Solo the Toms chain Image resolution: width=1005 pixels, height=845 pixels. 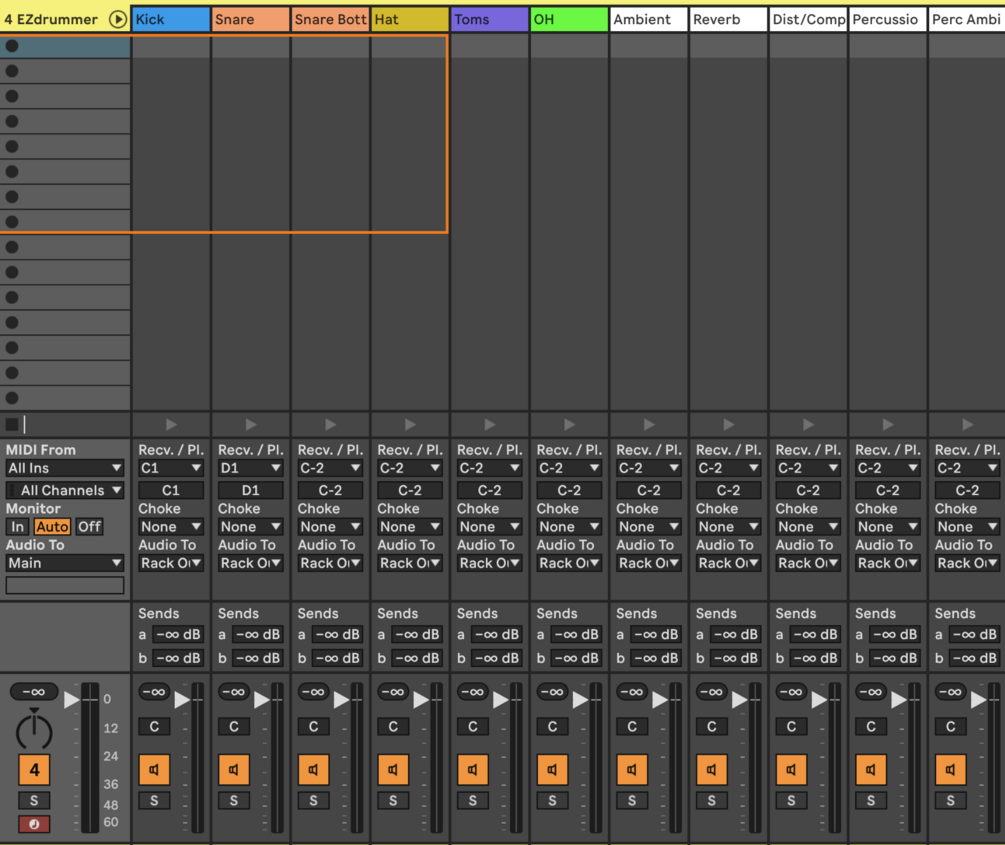point(472,800)
